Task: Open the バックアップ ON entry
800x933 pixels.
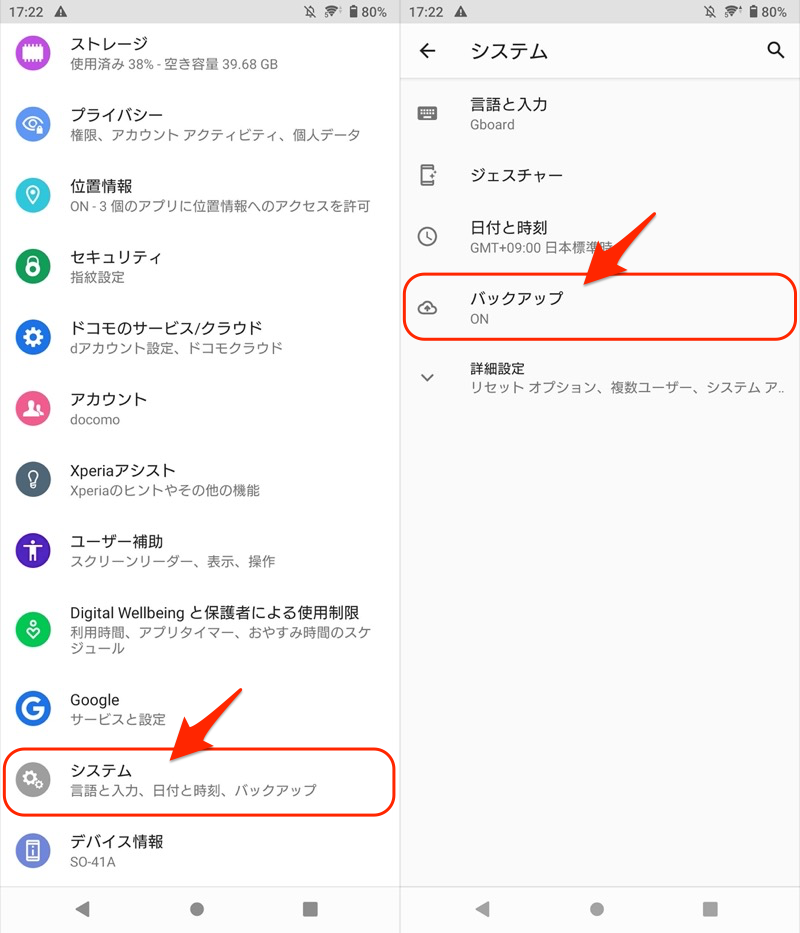Action: 600,307
